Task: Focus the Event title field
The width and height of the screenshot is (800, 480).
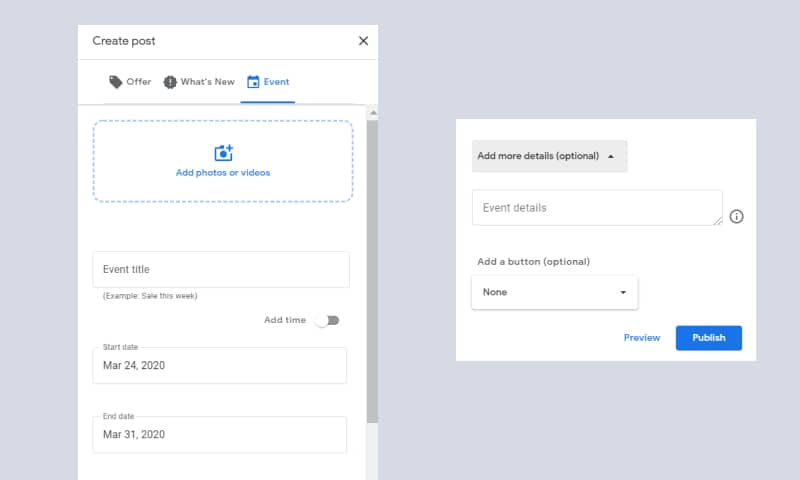Action: click(x=221, y=269)
